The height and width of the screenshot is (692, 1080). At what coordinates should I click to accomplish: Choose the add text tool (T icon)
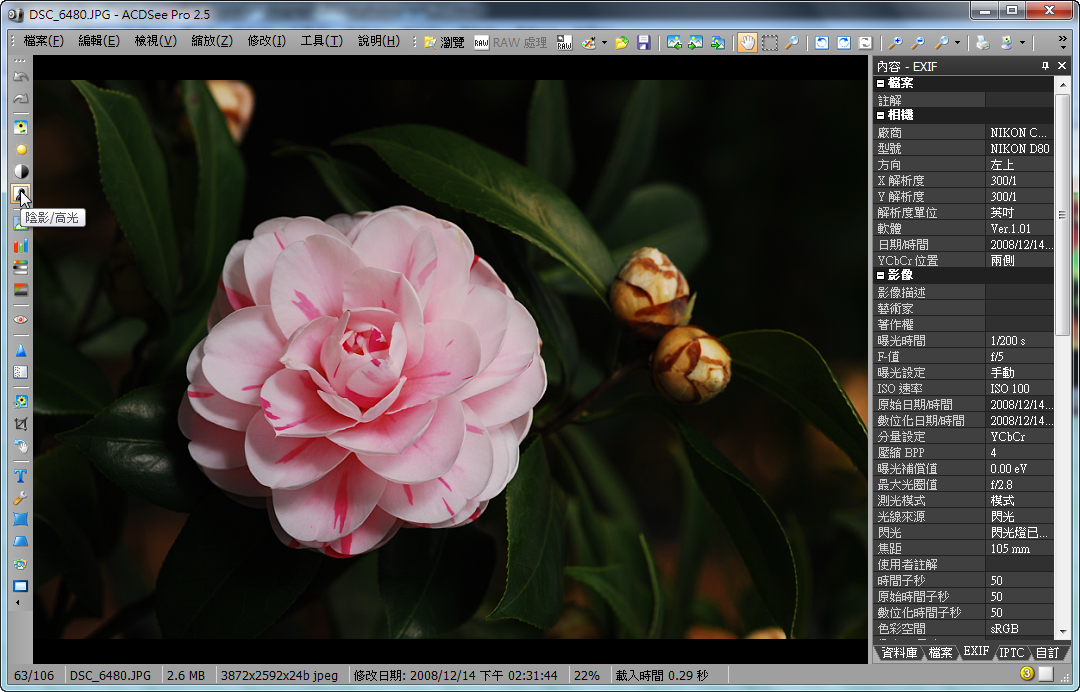click(x=20, y=476)
